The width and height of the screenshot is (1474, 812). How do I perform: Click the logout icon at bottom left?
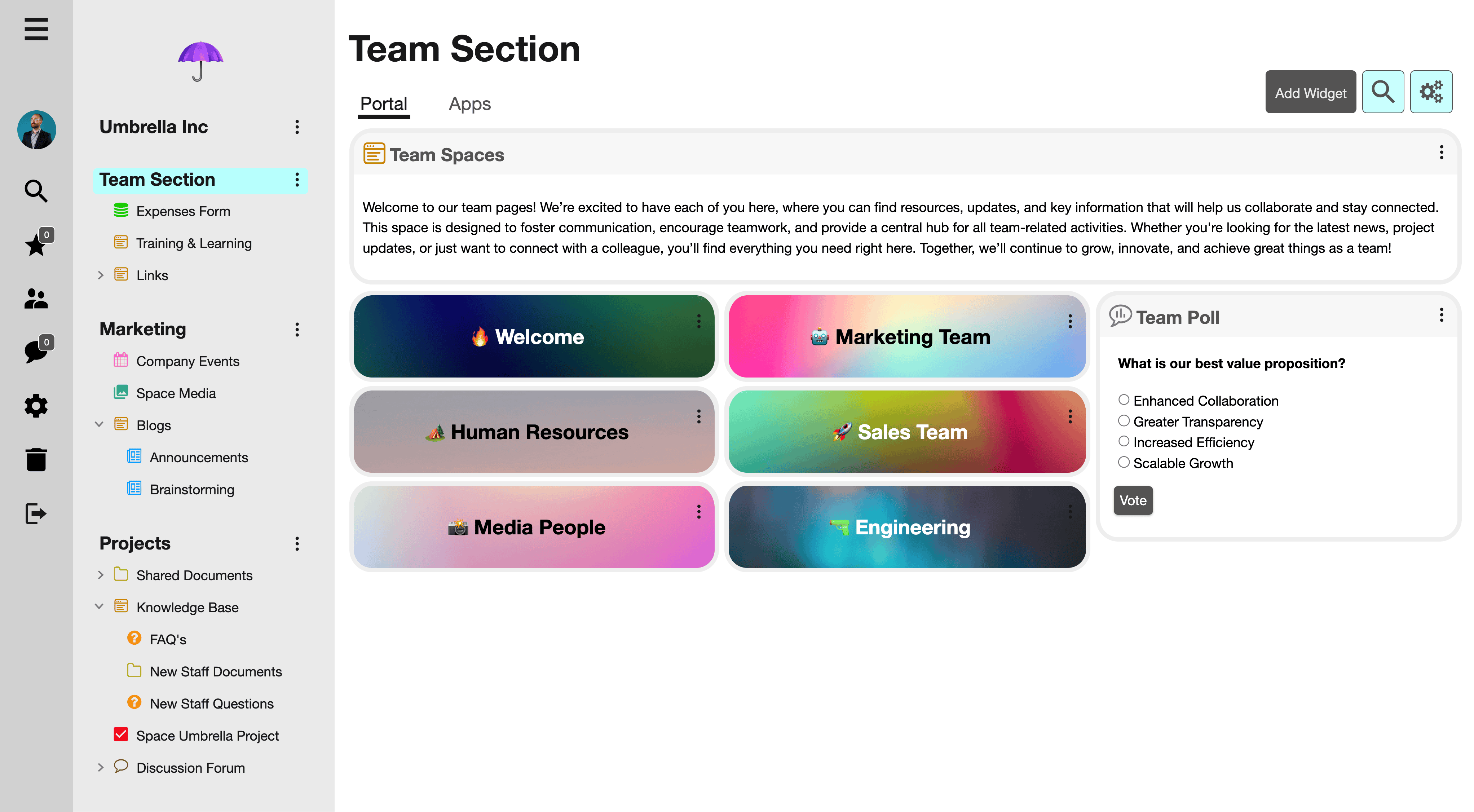point(36,513)
